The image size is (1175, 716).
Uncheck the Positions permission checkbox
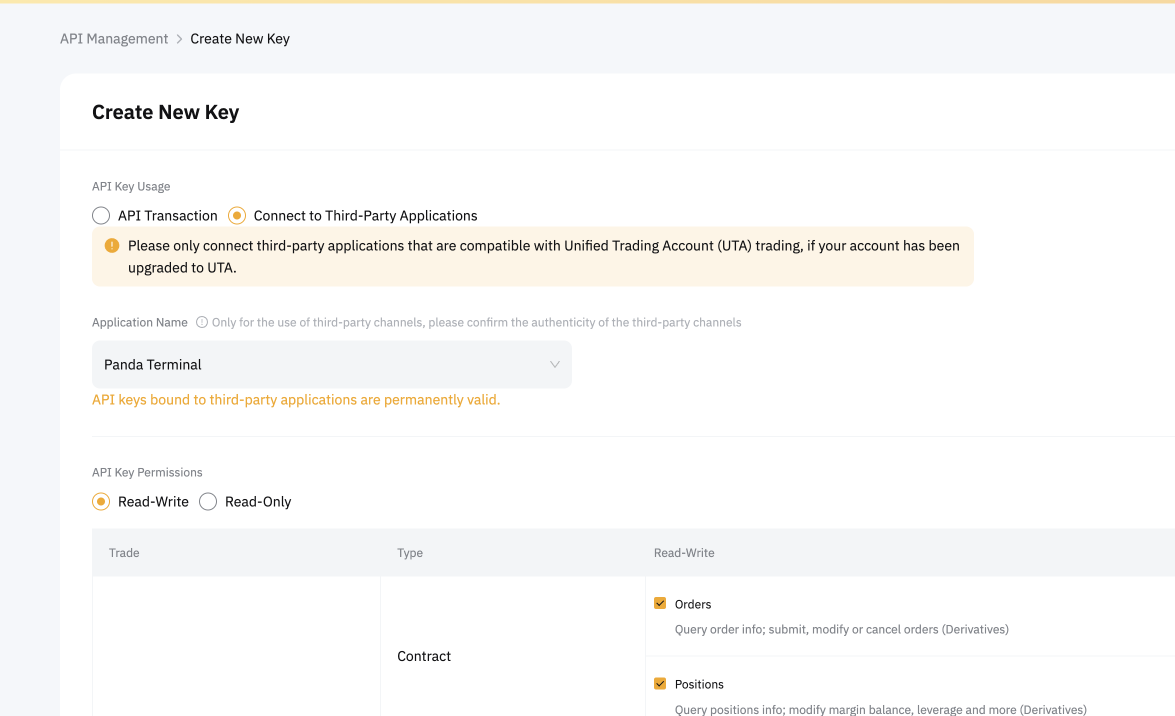660,684
